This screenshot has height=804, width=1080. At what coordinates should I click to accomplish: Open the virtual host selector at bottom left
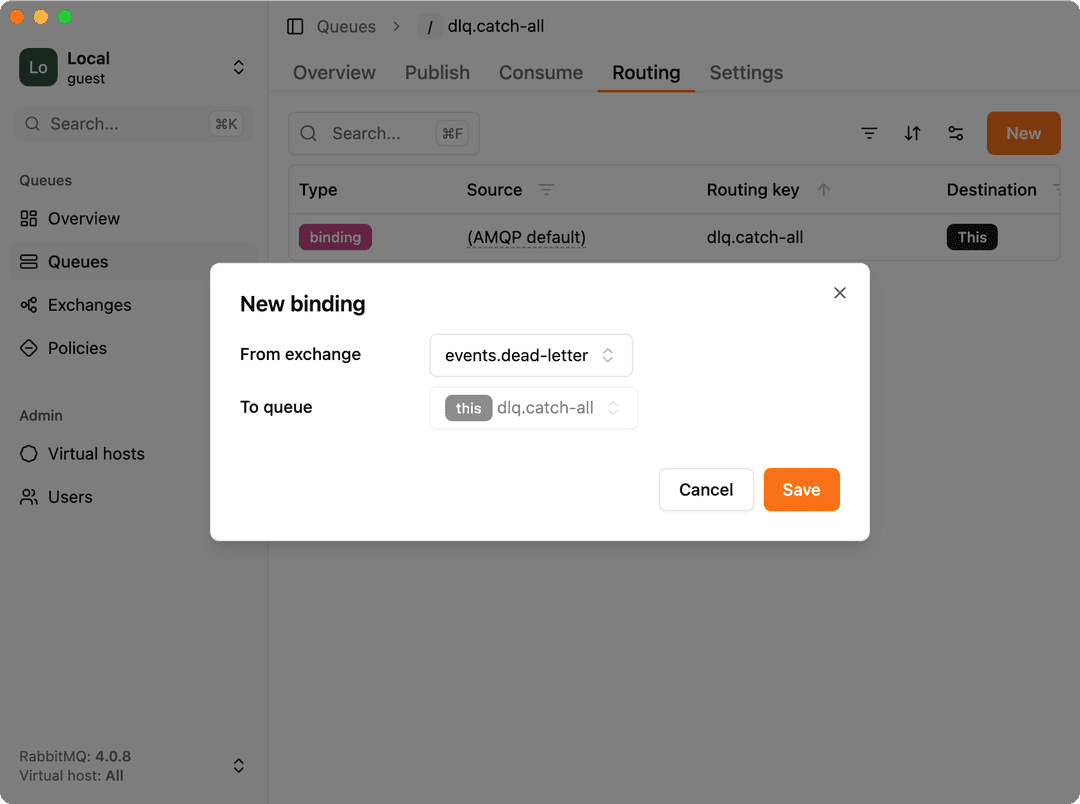tap(238, 765)
